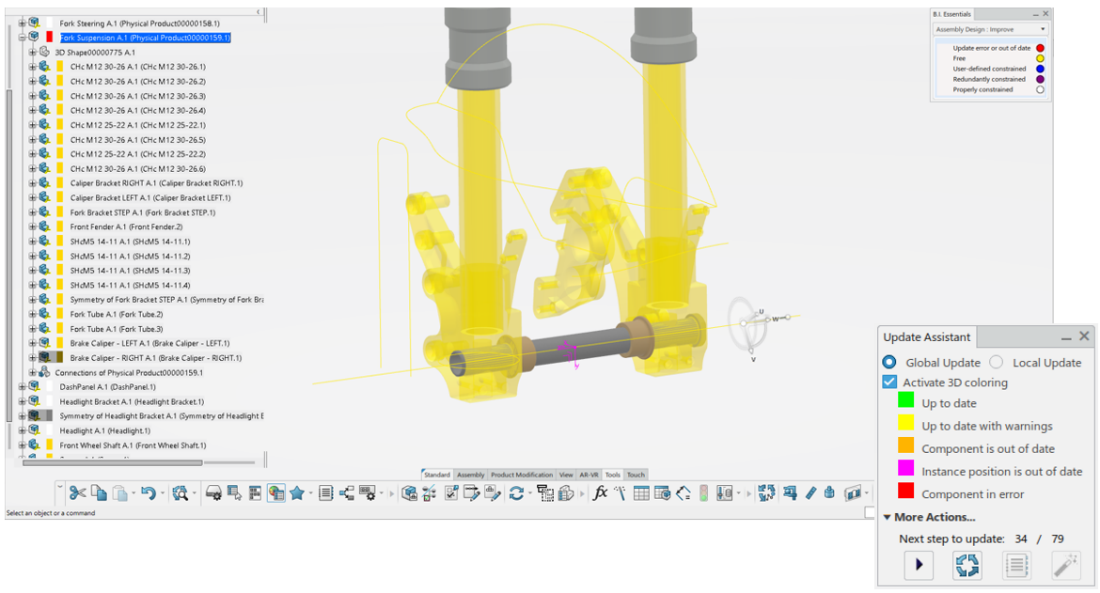Uncheck the Activate 3D coloring checkbox
This screenshot has height=593, width=1100.
[889, 382]
